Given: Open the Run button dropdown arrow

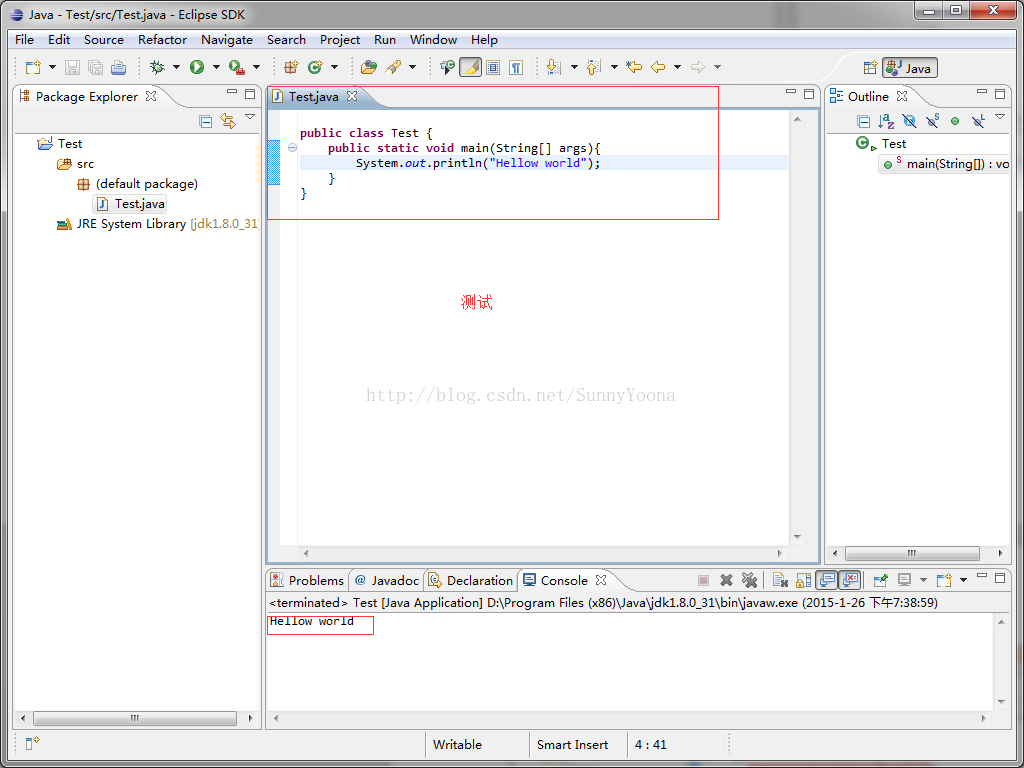Looking at the screenshot, I should point(216,67).
